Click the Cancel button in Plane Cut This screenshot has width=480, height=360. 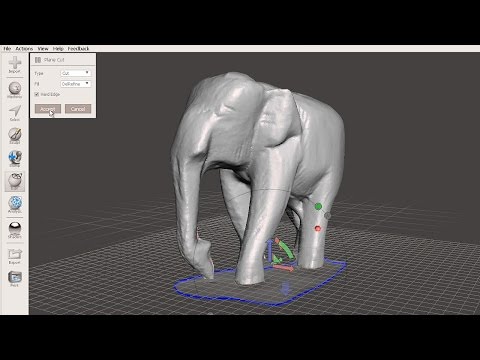(x=78, y=109)
